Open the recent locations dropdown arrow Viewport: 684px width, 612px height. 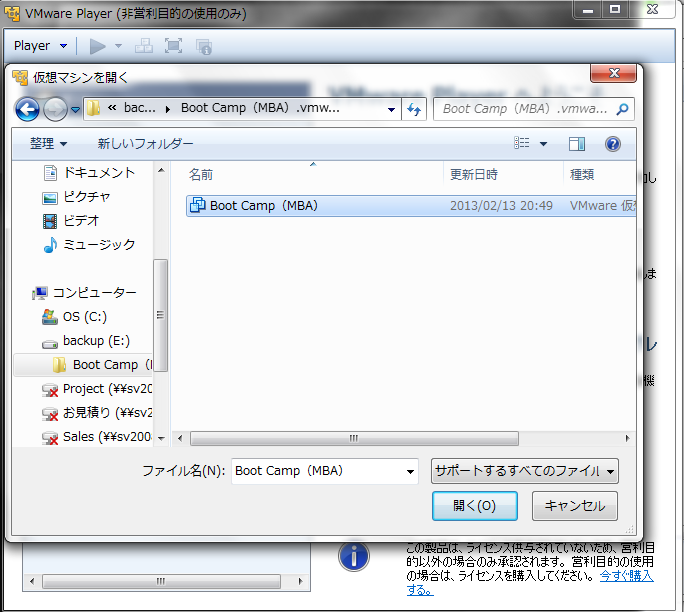(75, 109)
